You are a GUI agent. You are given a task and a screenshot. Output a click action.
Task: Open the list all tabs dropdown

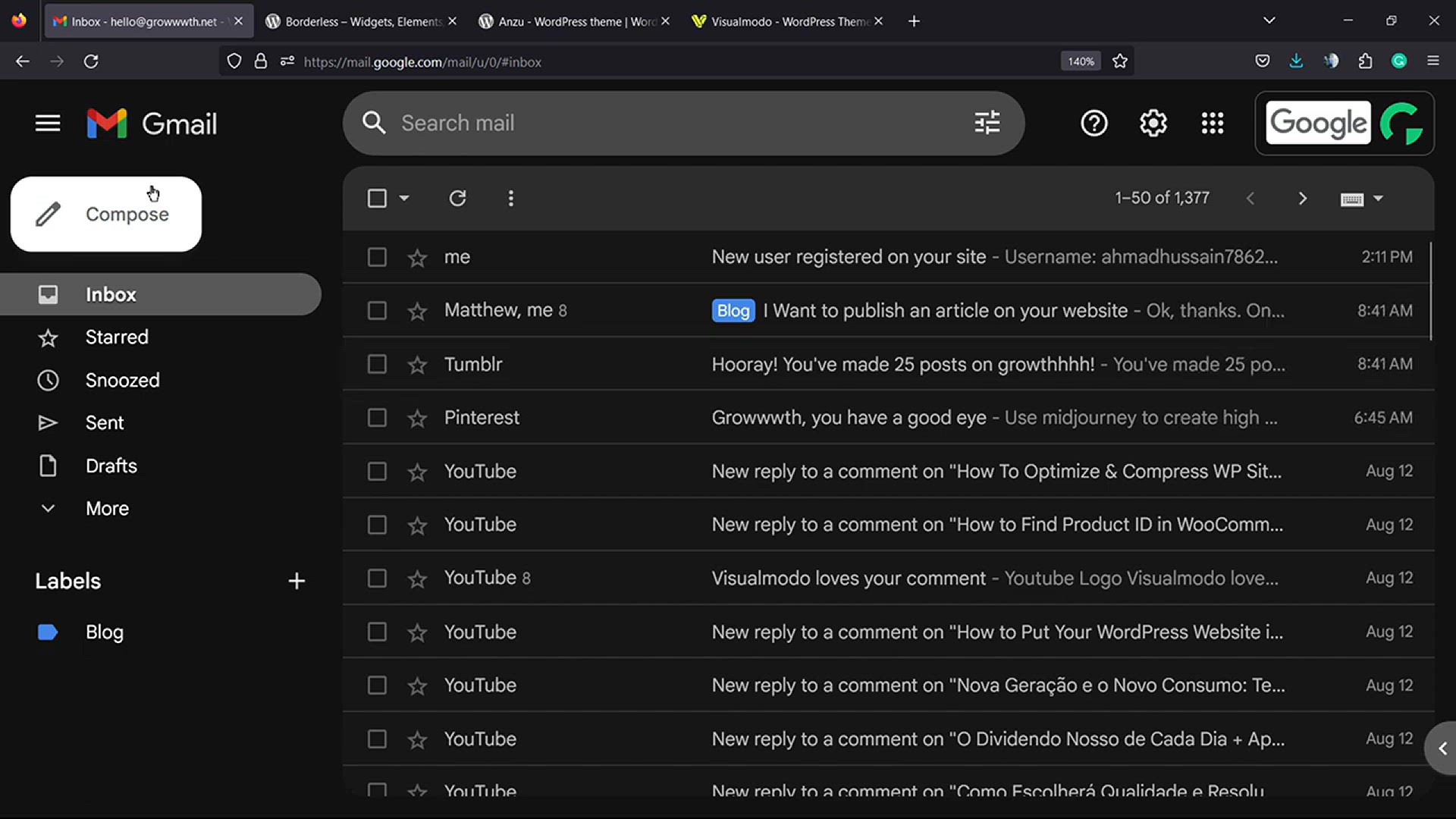(x=1269, y=20)
